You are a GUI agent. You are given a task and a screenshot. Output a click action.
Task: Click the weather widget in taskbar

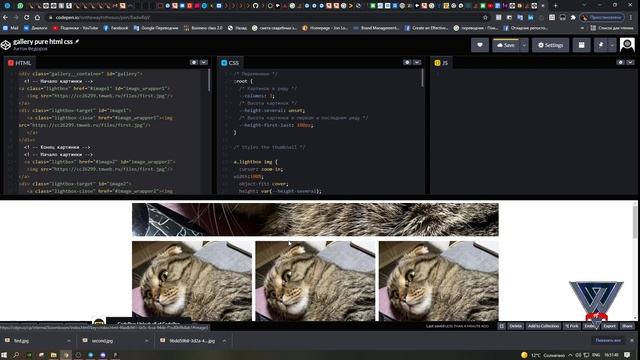[543, 355]
